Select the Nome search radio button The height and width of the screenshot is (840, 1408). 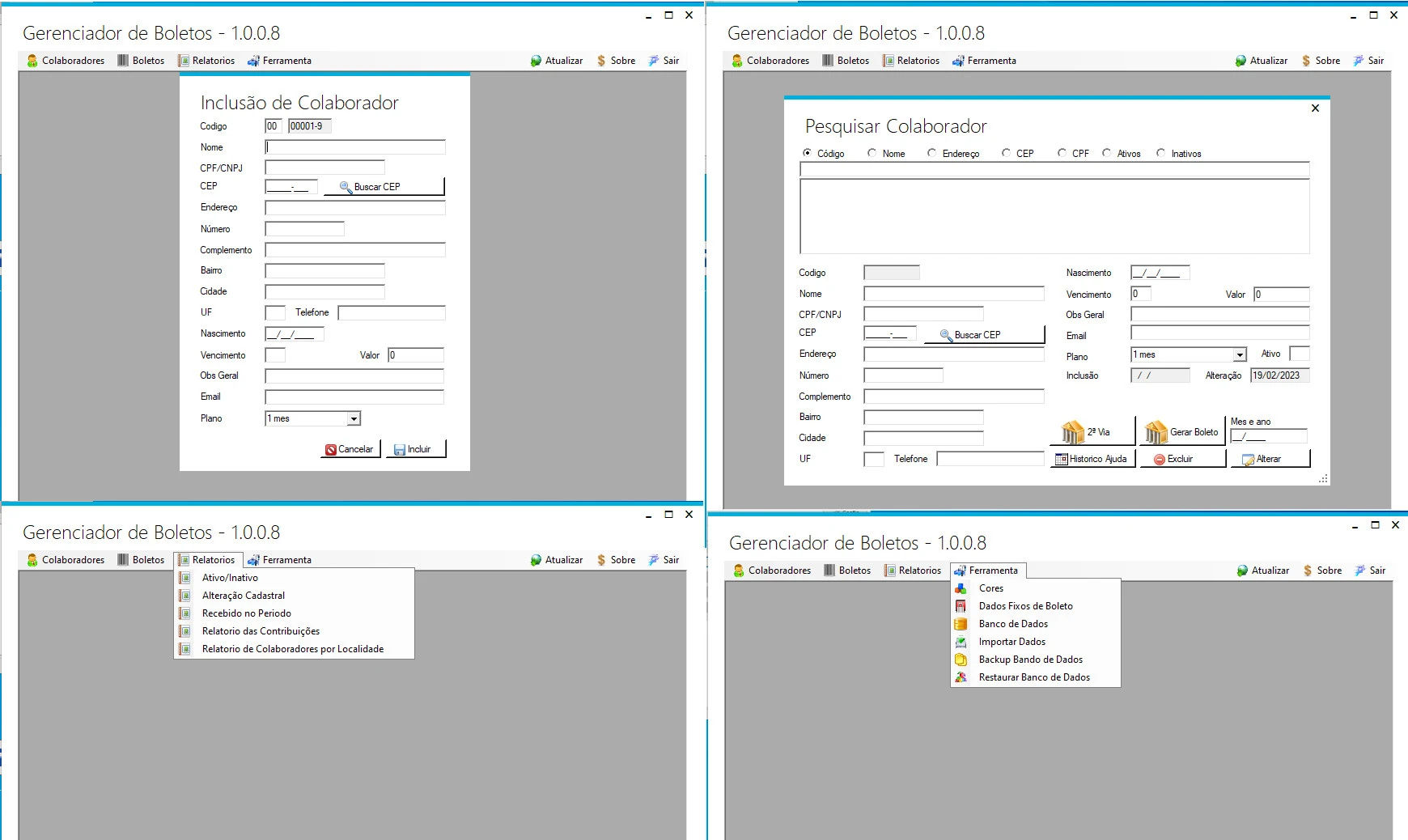coord(872,153)
